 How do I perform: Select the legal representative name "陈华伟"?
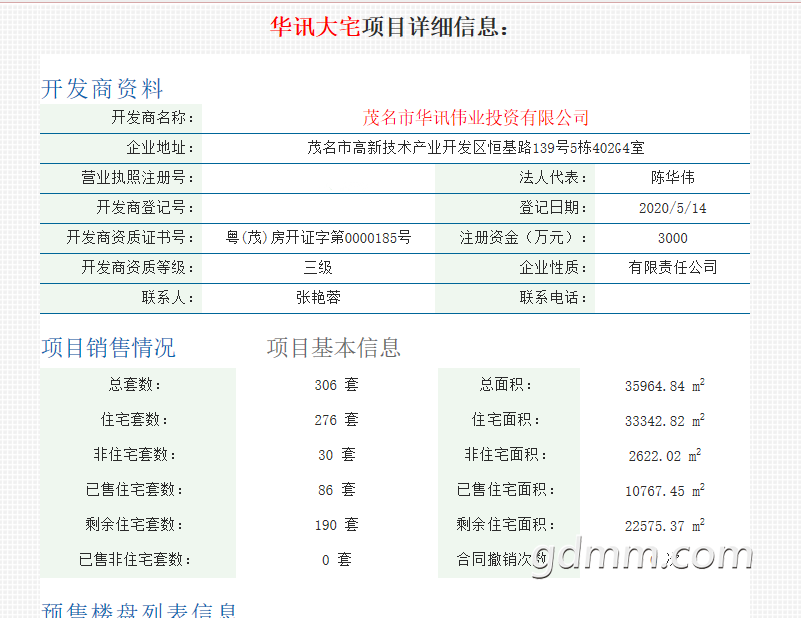coord(673,178)
